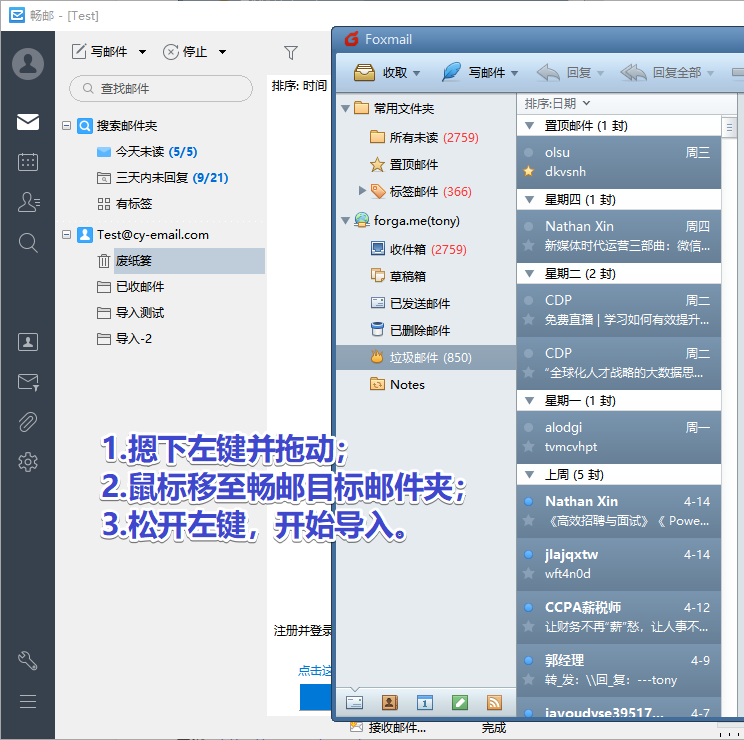
Task: Click Foxmail 回复全部 reply all button
Action: click(x=660, y=73)
